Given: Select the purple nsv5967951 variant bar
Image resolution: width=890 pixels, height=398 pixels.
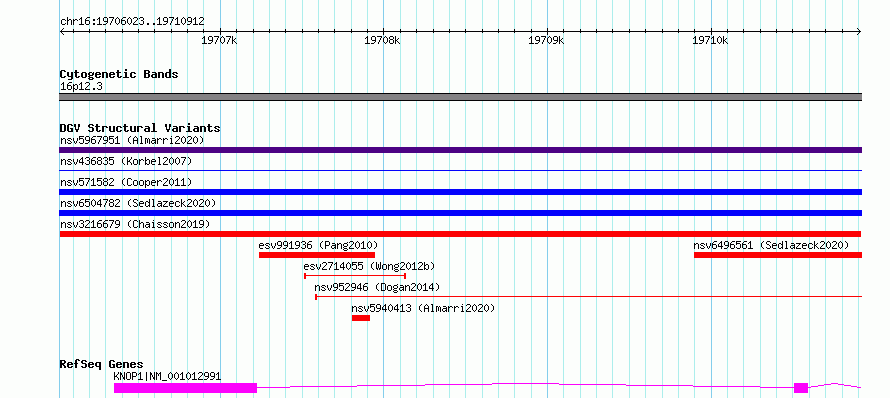Looking at the screenshot, I should tap(460, 150).
